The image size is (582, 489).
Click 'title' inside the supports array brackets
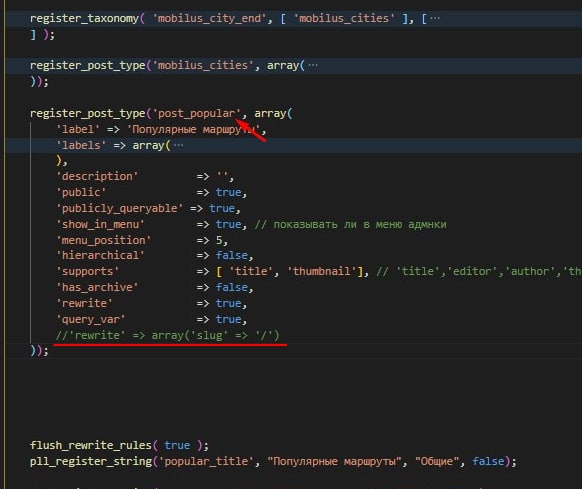251,271
